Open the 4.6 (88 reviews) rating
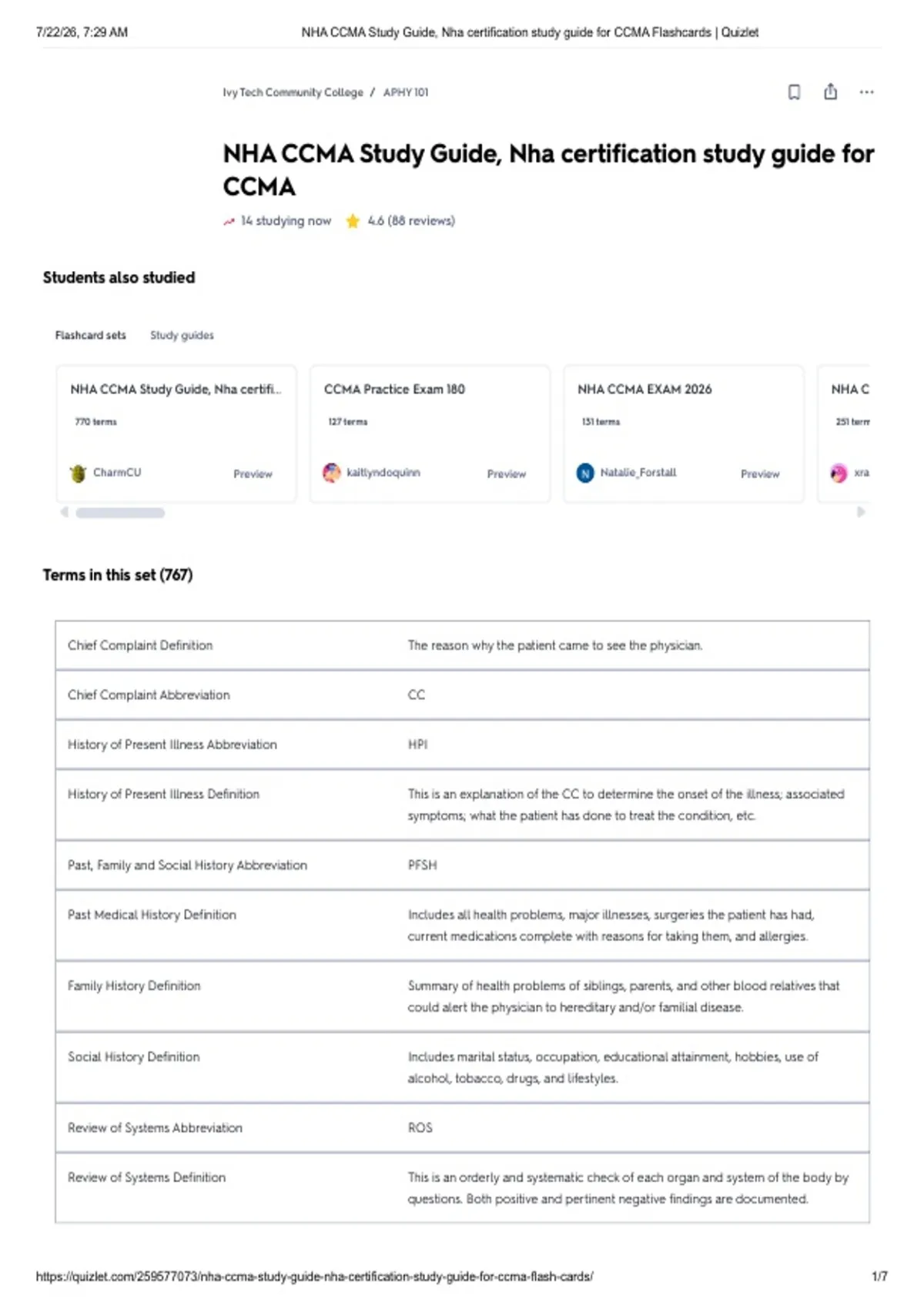The height and width of the screenshot is (1309, 924). [411, 221]
